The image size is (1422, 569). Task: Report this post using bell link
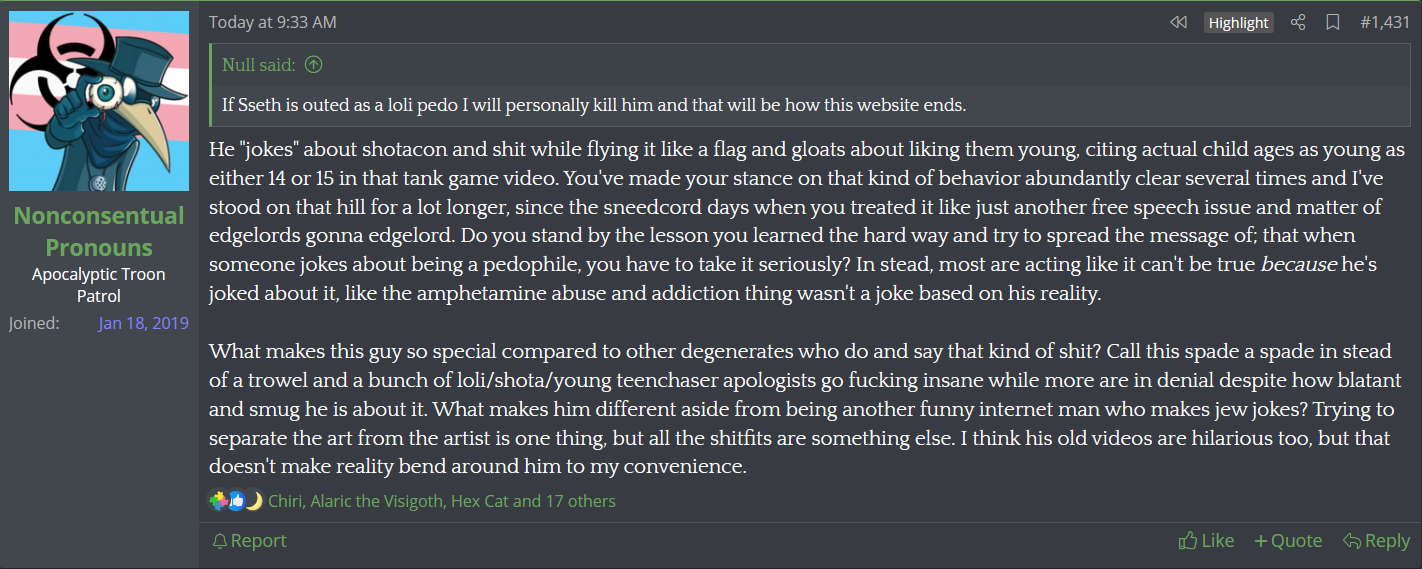point(249,541)
